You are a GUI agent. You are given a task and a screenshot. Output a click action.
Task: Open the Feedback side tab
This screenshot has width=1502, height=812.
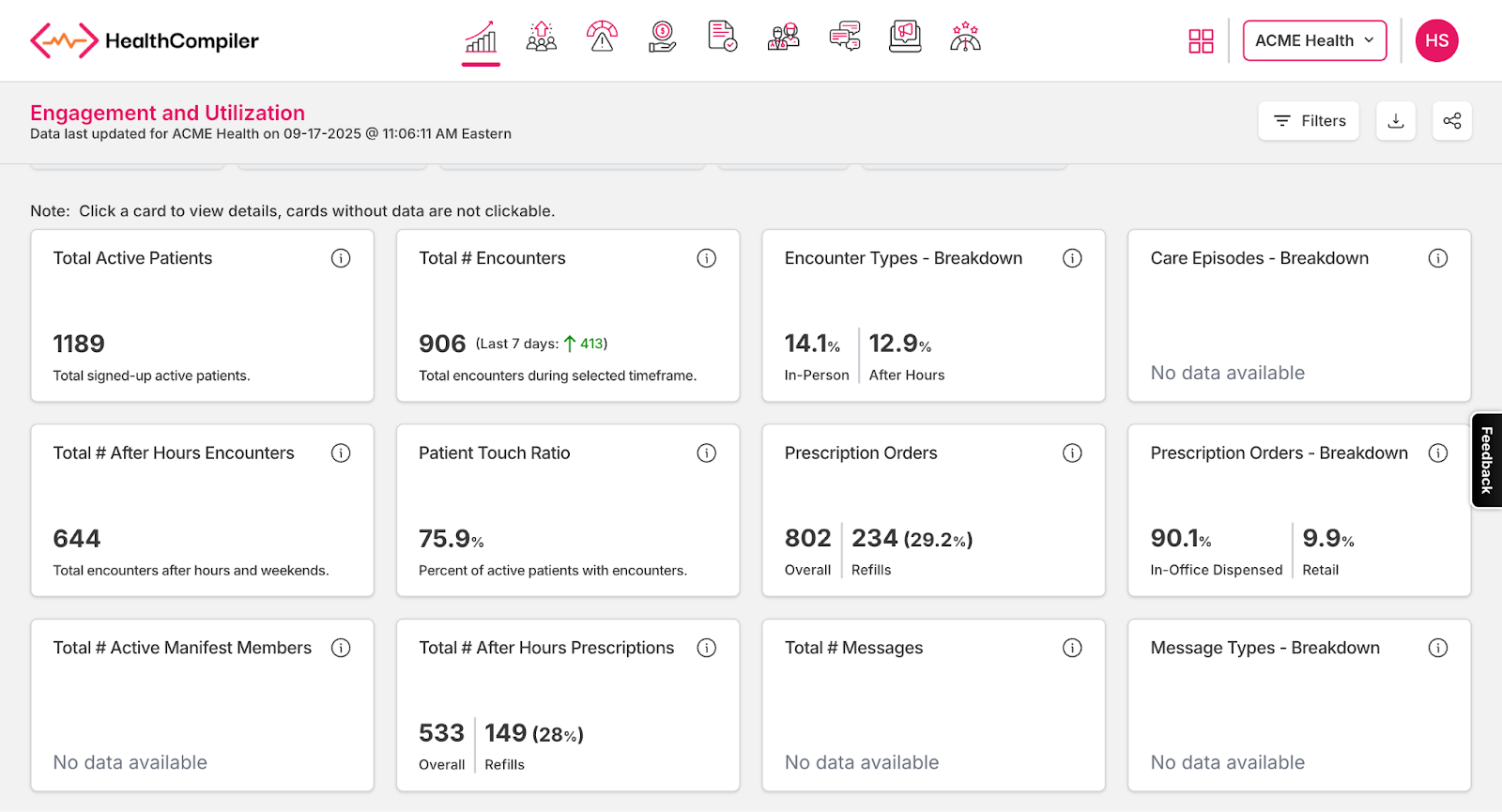tap(1486, 460)
